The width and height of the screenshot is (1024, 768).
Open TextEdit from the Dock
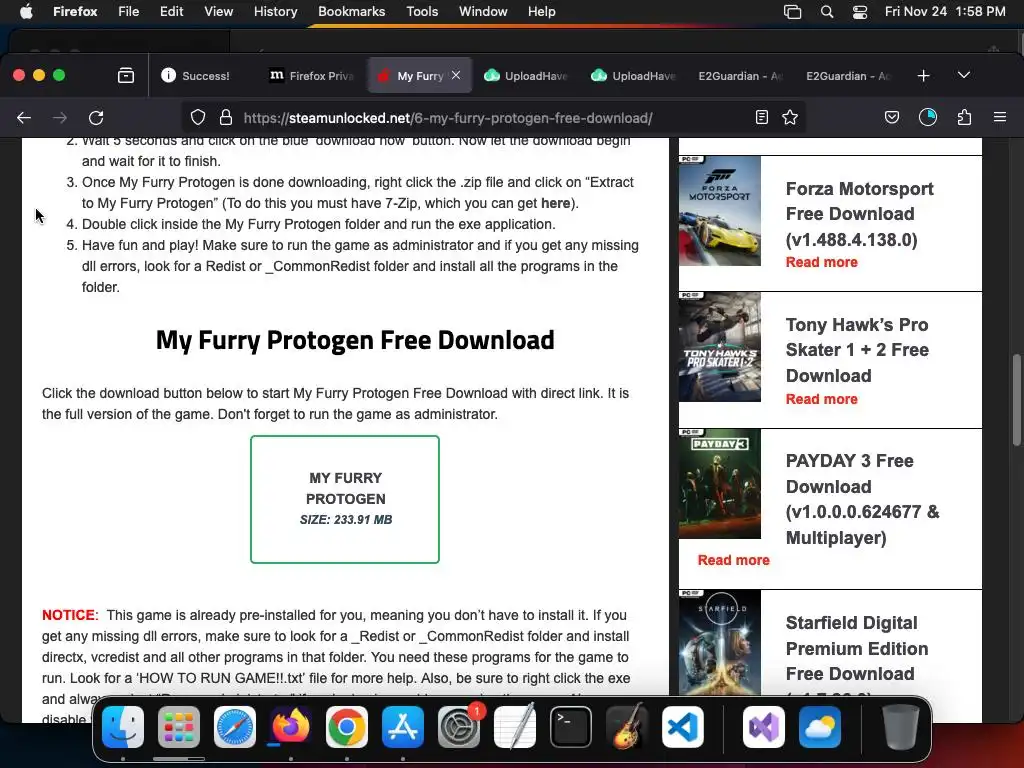click(515, 727)
